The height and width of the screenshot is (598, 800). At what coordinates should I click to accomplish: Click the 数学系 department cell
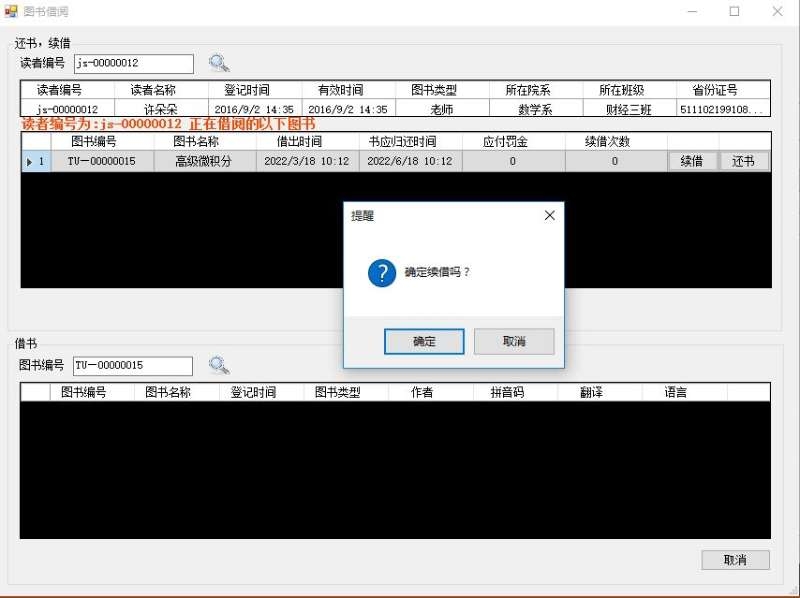point(536,109)
